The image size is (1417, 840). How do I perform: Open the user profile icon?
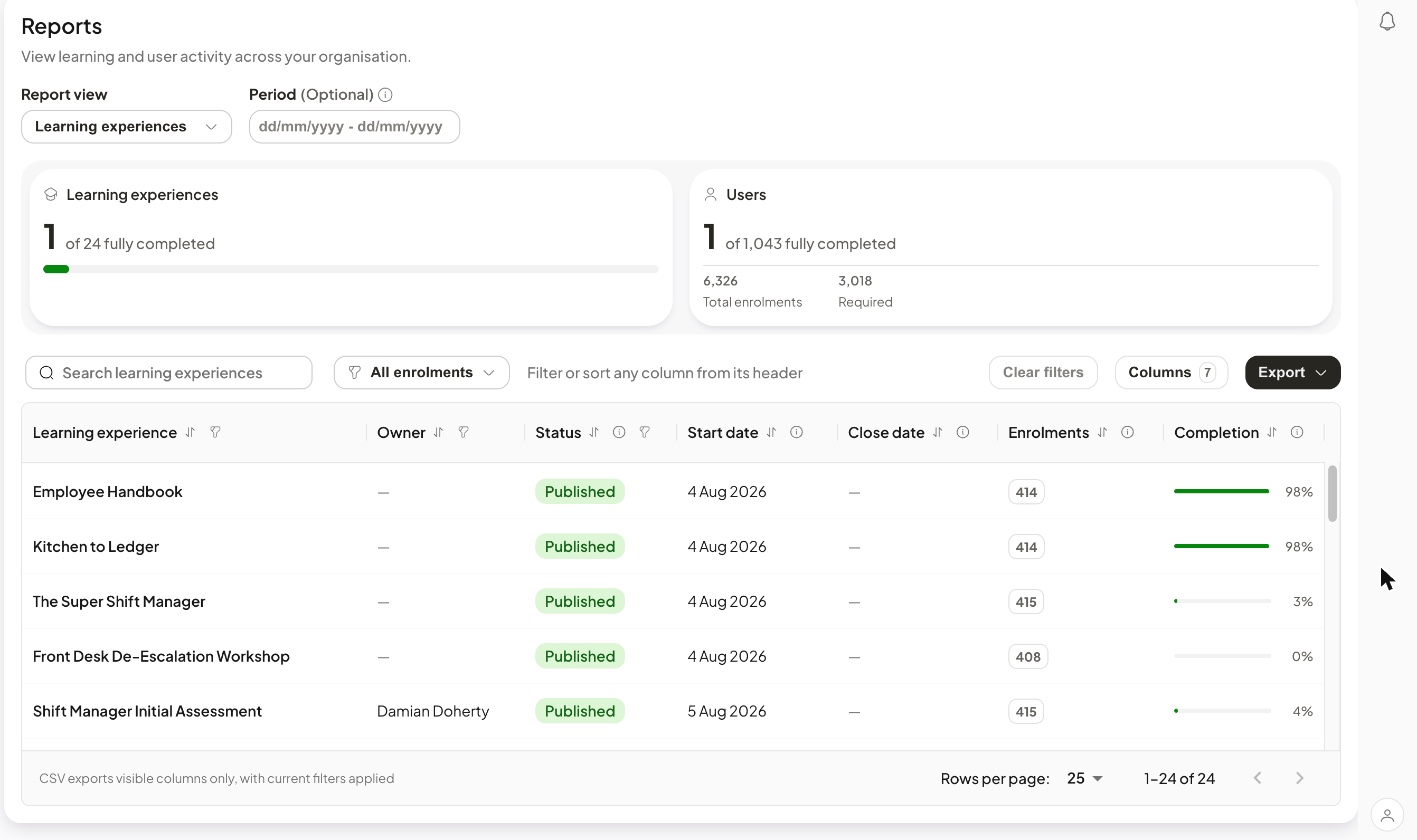click(x=1387, y=815)
